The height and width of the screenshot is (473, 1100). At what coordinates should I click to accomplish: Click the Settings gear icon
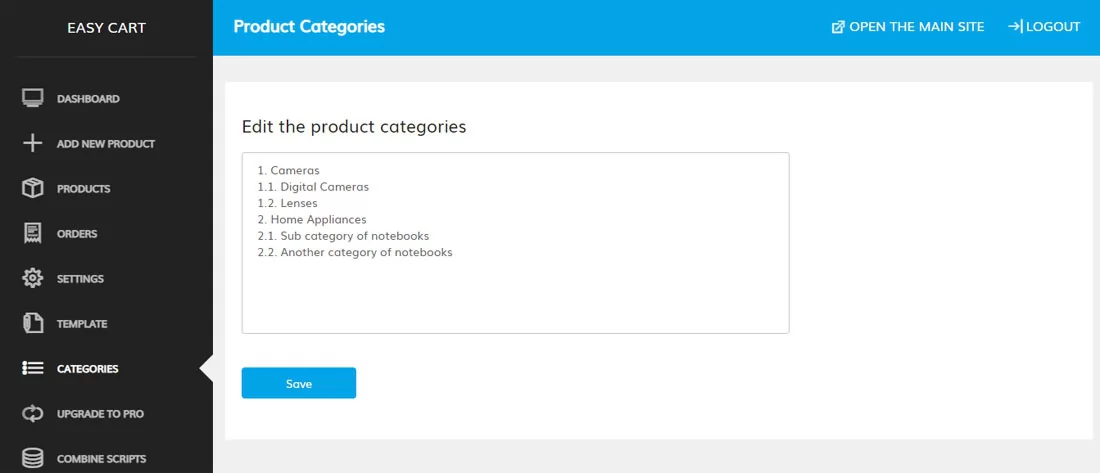[x=33, y=279]
